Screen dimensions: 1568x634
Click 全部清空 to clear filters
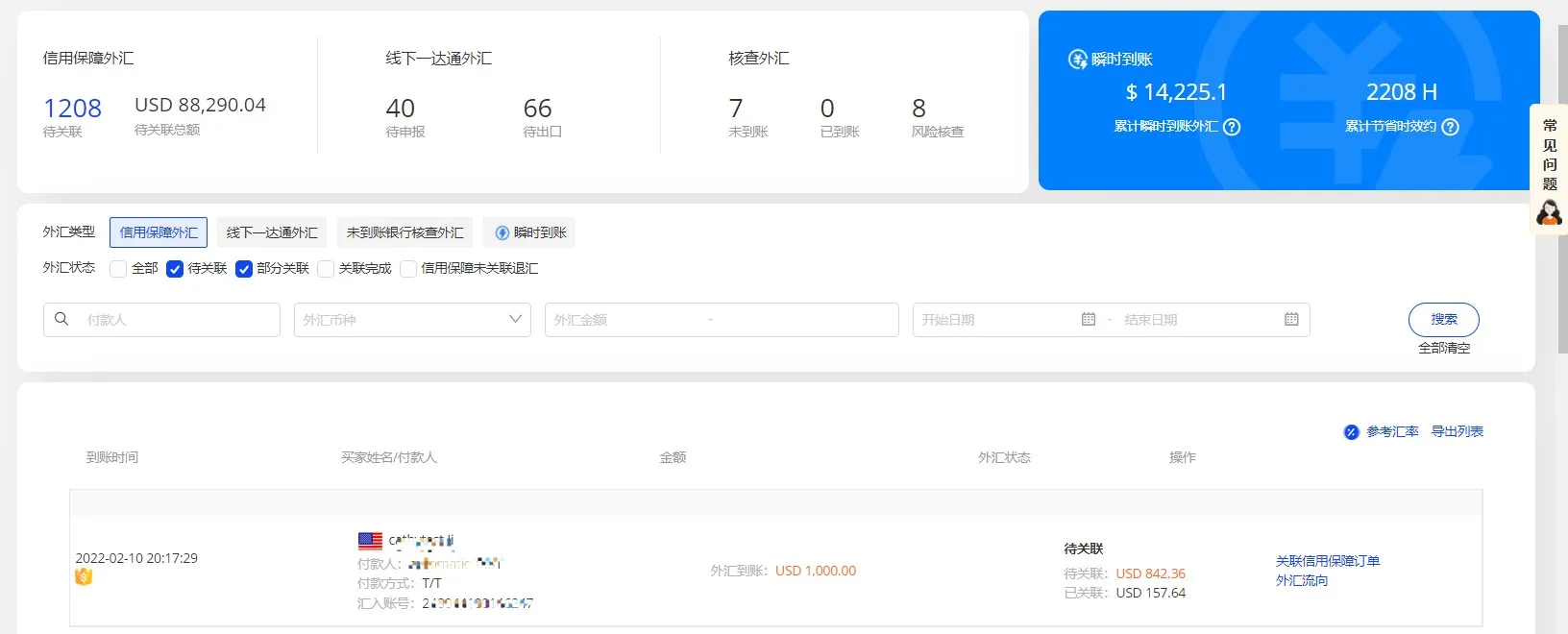pos(1444,348)
